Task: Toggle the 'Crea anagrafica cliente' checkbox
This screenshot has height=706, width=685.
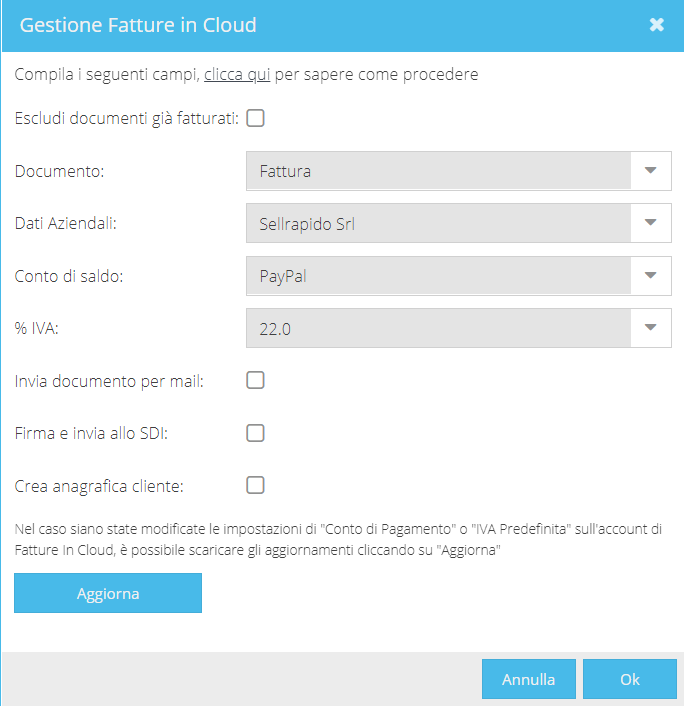Action: click(x=255, y=485)
